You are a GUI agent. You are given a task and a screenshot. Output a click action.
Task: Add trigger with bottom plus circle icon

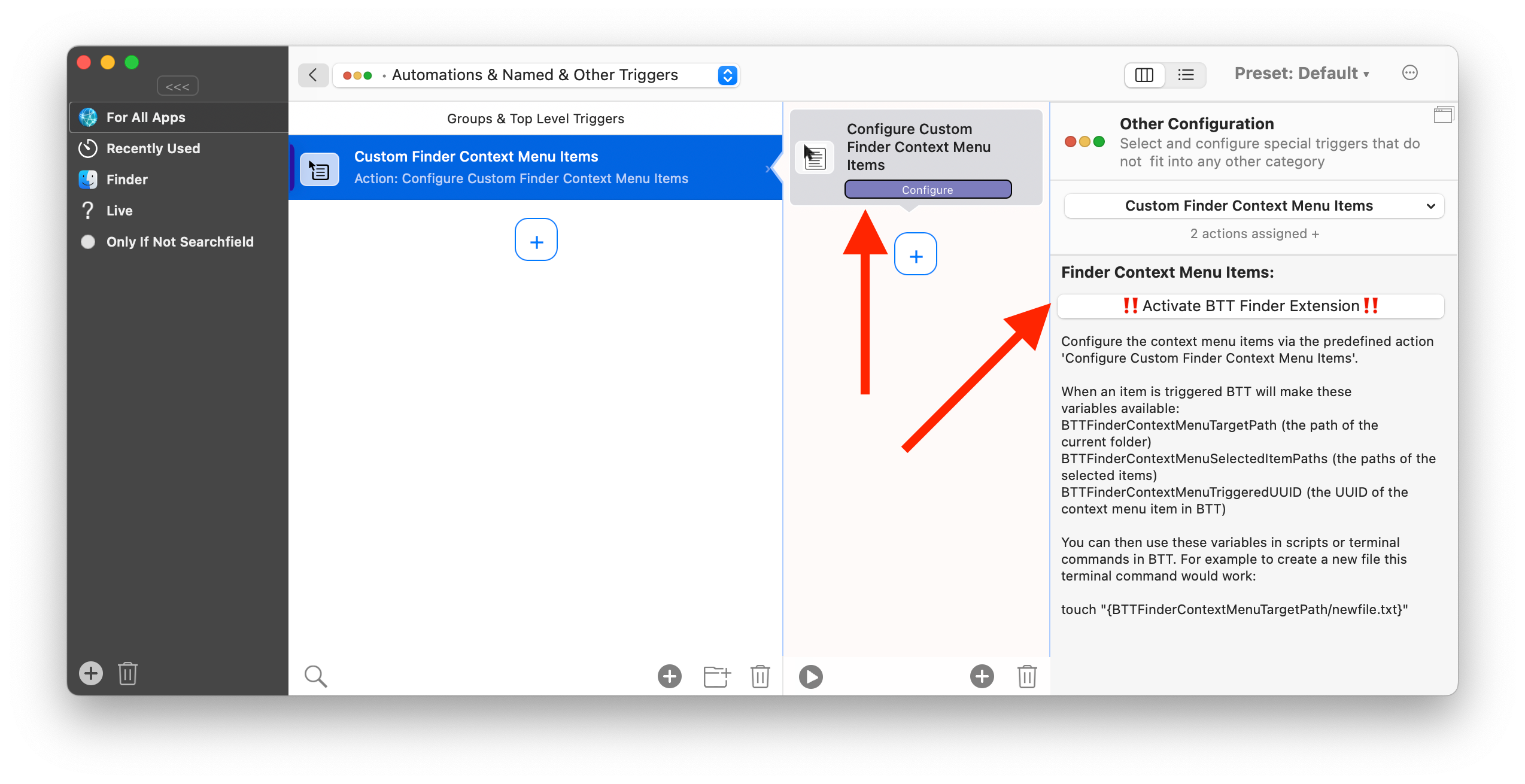(670, 677)
